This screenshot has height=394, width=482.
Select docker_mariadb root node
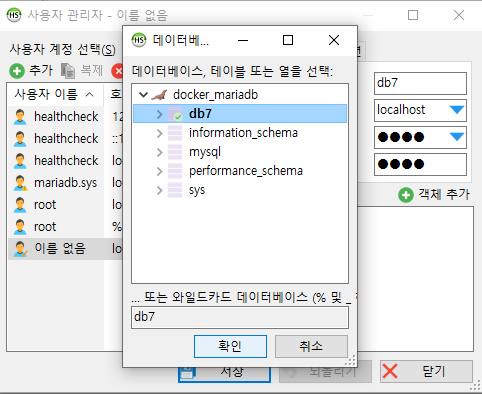tap(215, 95)
